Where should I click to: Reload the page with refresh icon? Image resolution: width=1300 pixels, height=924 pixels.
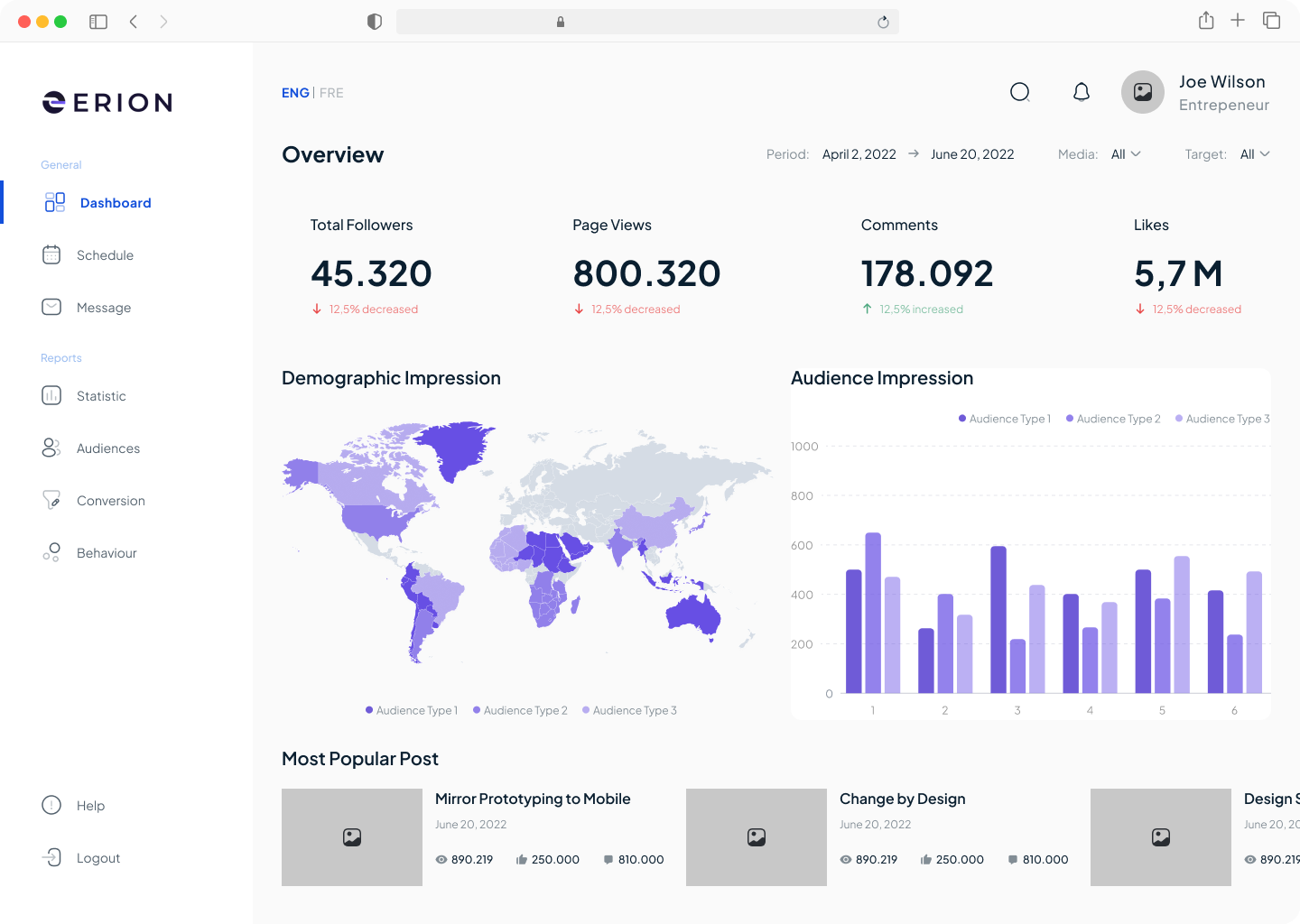[x=883, y=23]
